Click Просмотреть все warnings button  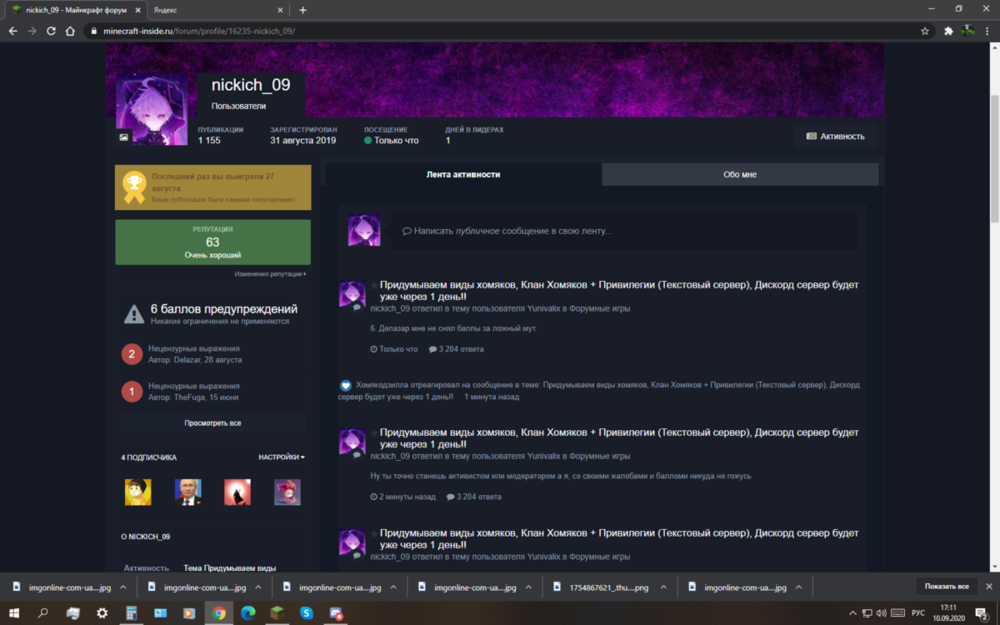(213, 423)
